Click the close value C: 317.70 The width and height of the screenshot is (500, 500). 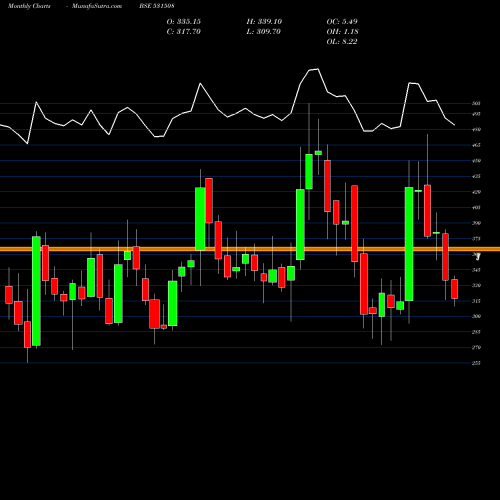tap(184, 32)
